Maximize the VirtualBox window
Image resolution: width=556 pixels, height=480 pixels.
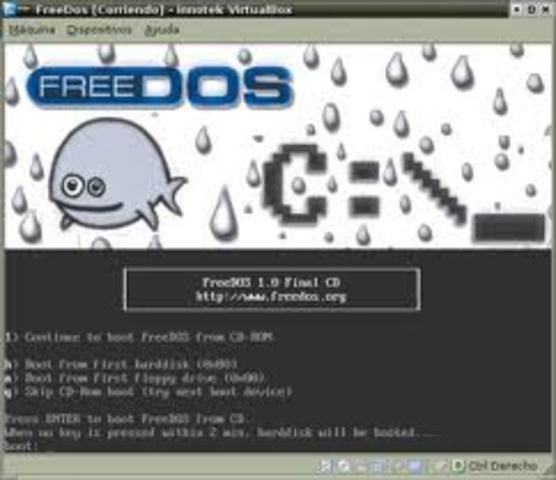point(532,10)
